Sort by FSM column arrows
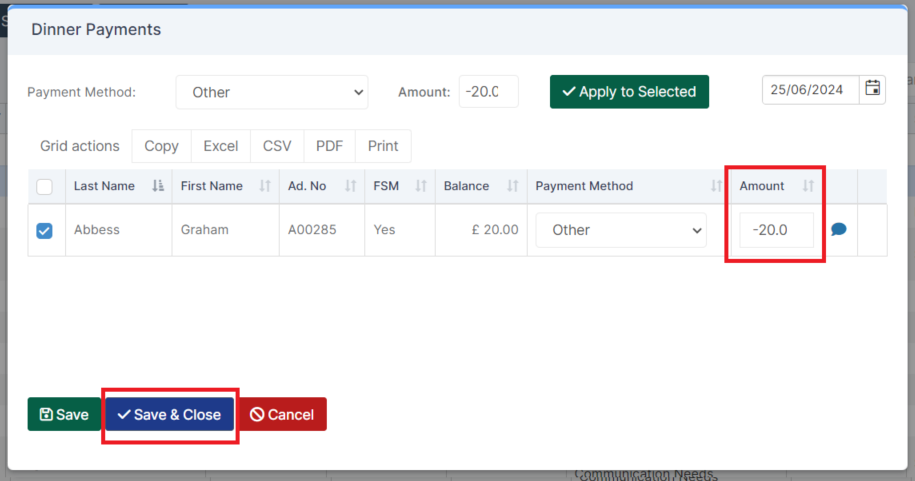 tap(421, 186)
